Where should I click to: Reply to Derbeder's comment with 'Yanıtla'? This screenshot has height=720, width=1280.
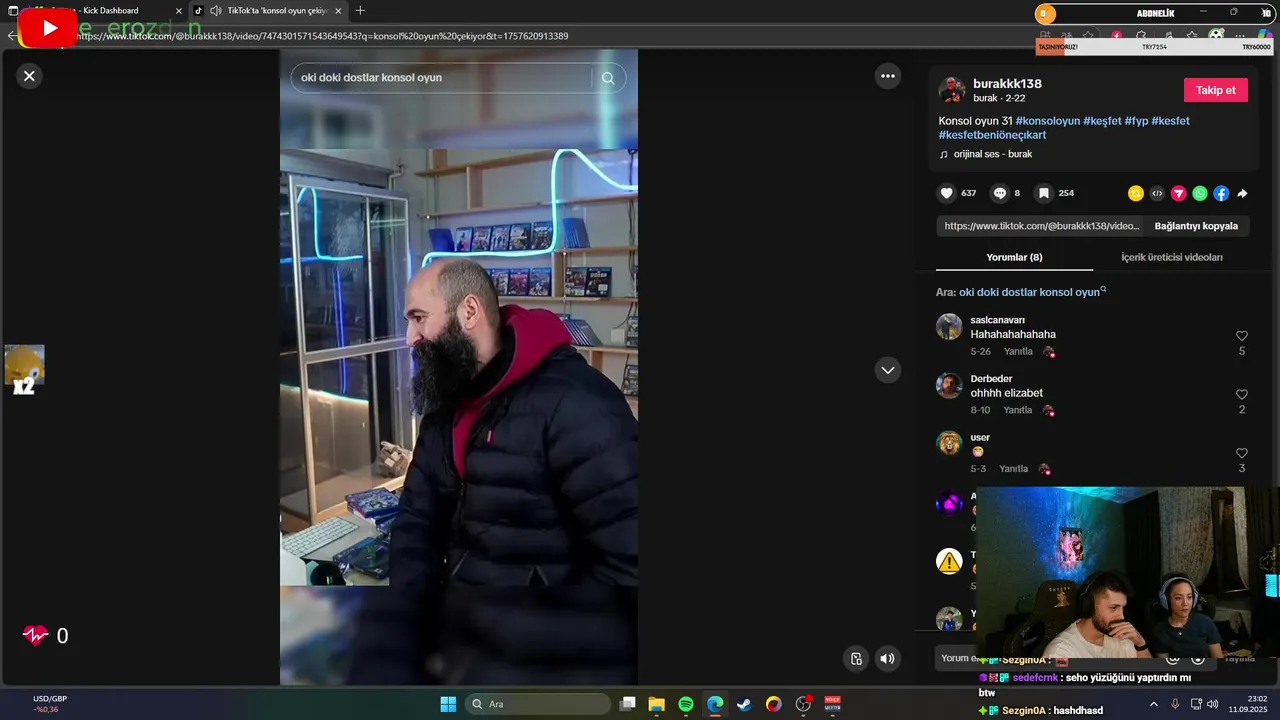1018,411
